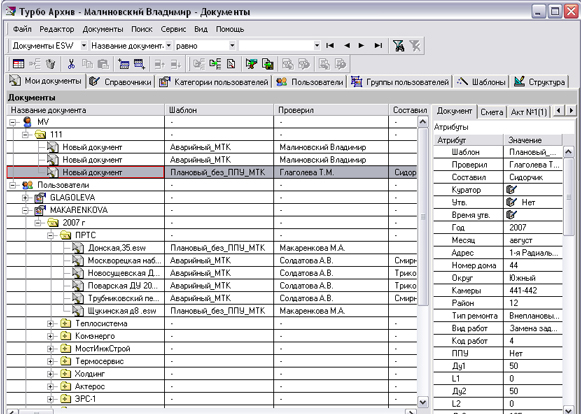
Task: Open the Смета tab in right panel
Action: coord(491,112)
